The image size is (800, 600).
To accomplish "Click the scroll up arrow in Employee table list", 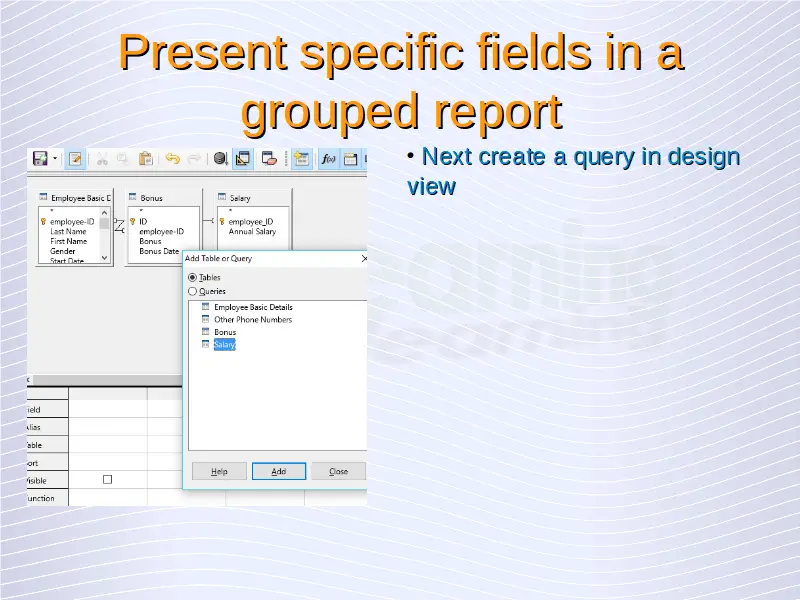I will [105, 213].
